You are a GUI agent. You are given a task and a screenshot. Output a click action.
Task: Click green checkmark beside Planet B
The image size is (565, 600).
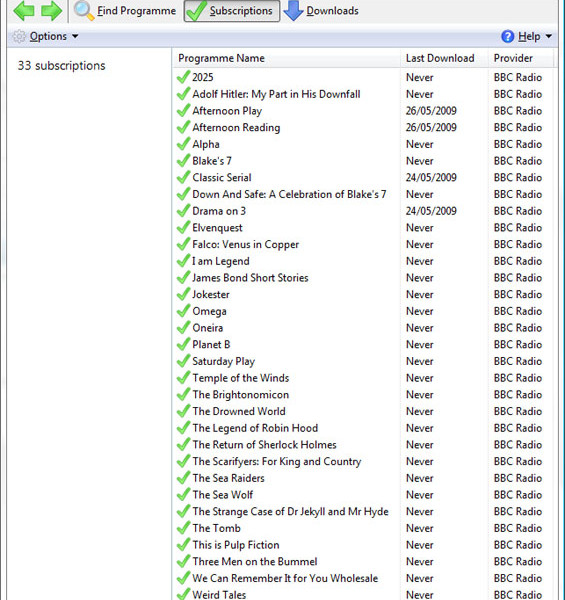pos(184,344)
